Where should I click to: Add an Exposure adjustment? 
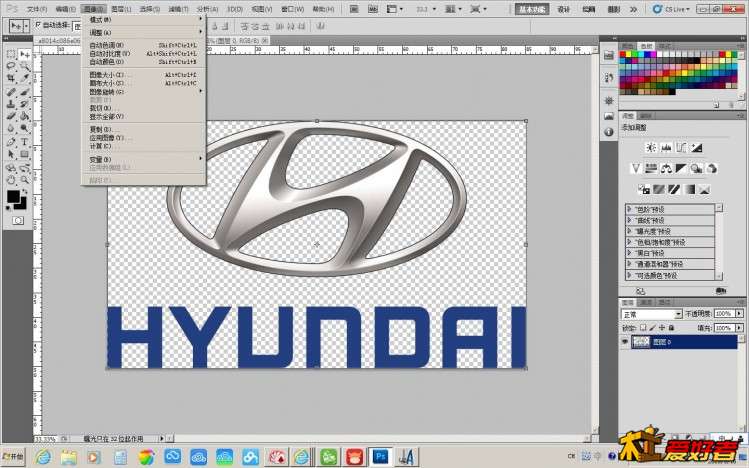pos(696,148)
